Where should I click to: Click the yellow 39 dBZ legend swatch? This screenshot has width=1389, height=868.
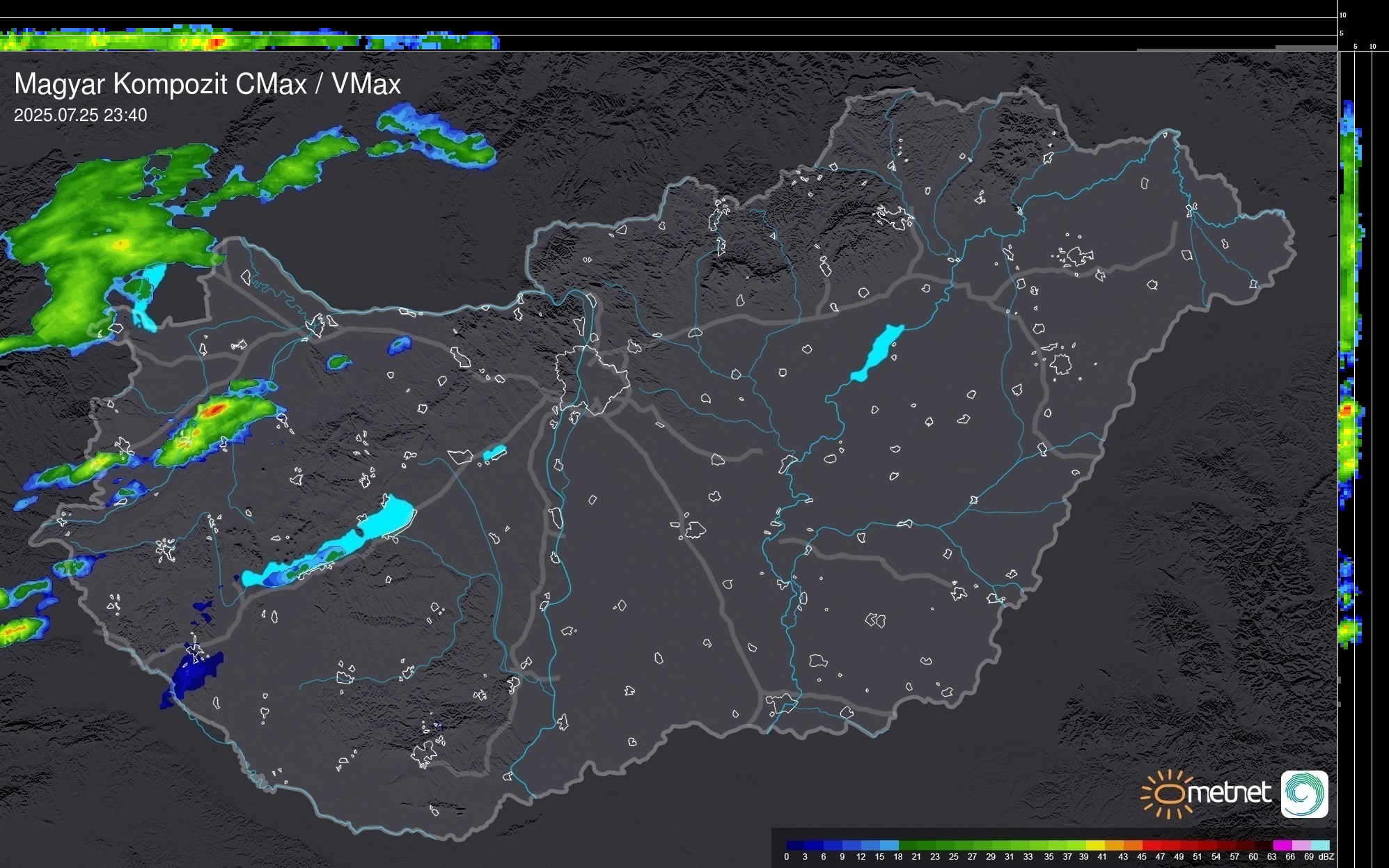click(x=1095, y=845)
